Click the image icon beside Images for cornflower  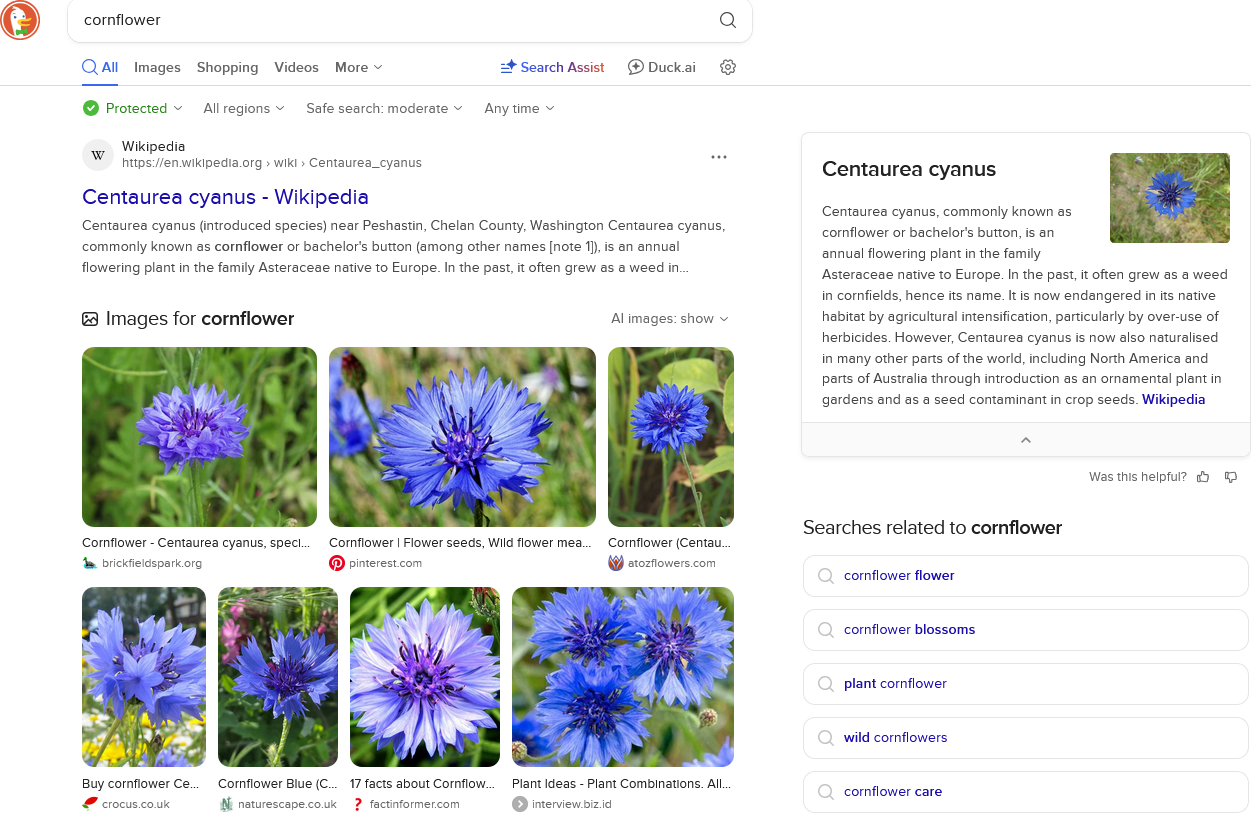[90, 319]
